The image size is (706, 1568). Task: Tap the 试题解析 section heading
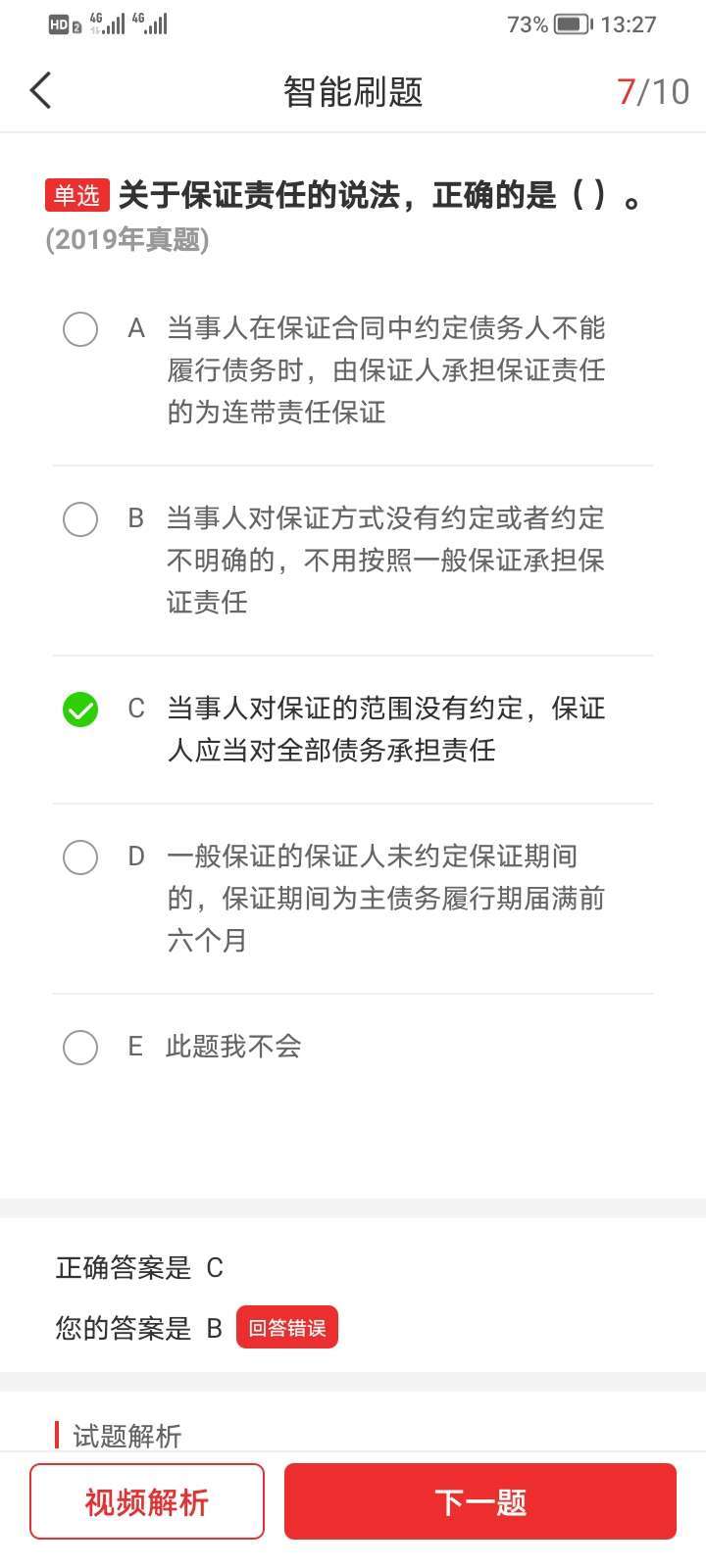click(x=127, y=1436)
